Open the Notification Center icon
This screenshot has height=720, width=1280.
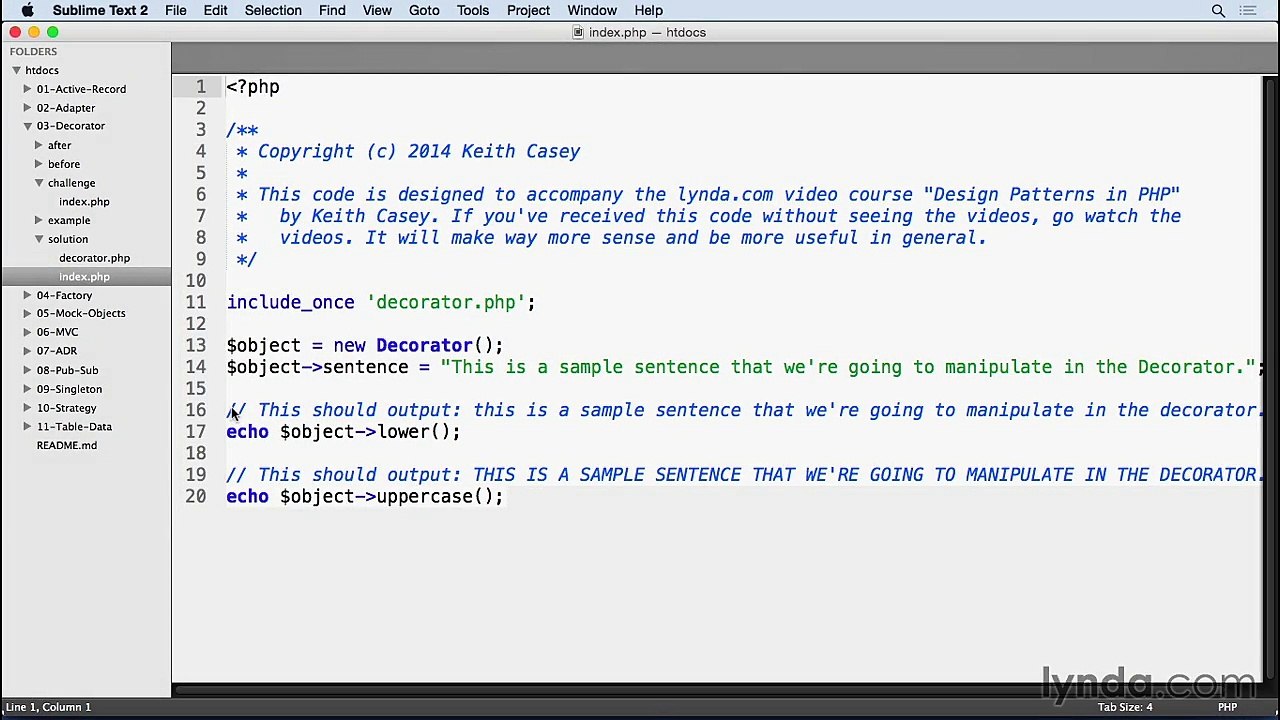coord(1248,11)
